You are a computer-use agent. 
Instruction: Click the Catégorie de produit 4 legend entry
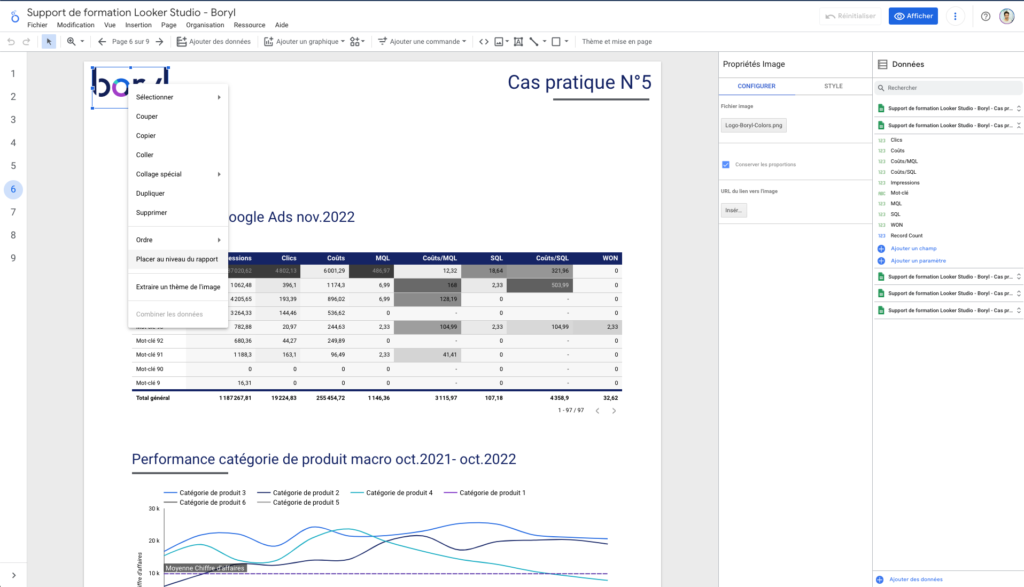(392, 493)
